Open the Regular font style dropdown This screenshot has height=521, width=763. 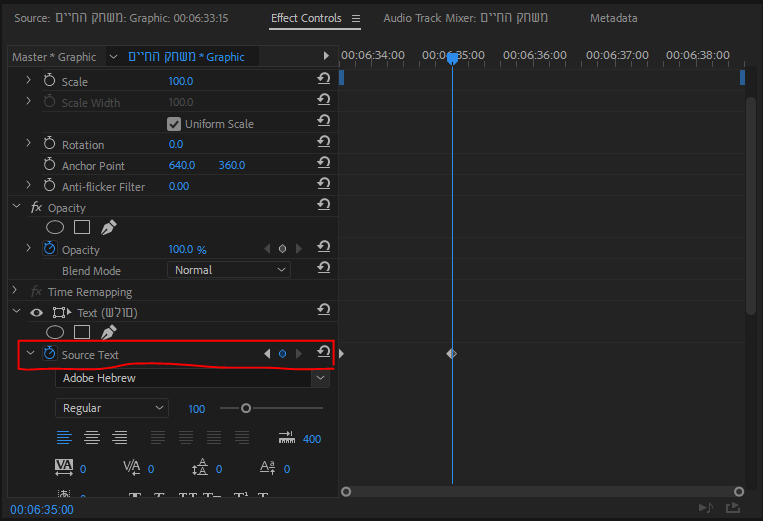tap(112, 408)
